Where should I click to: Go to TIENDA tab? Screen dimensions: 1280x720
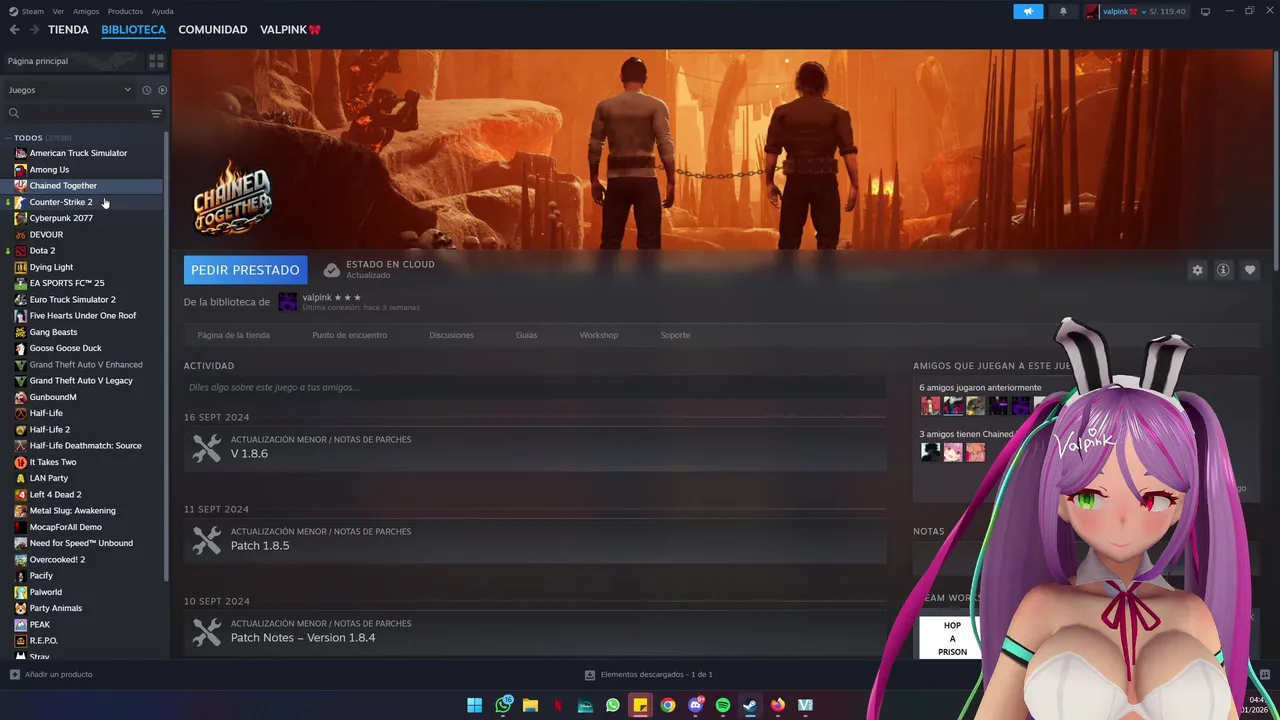coord(68,30)
